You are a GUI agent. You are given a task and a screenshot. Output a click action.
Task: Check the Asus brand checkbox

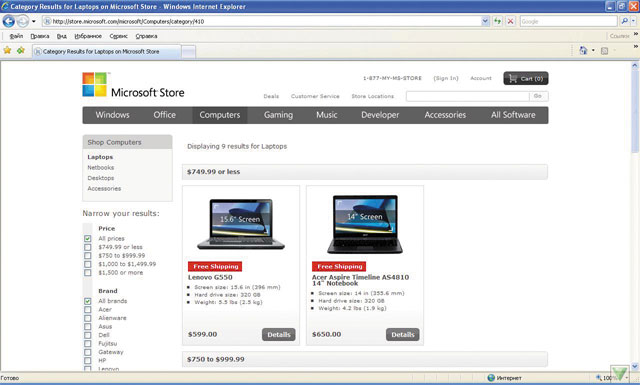coord(88,327)
